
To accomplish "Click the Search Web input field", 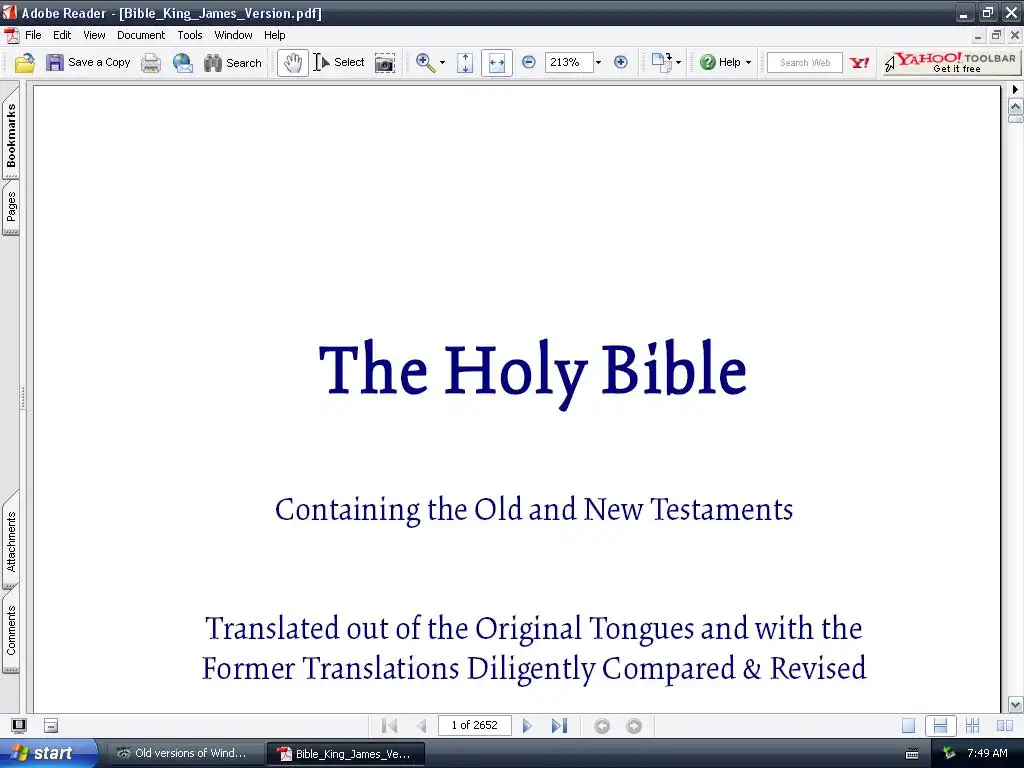I will 805,63.
